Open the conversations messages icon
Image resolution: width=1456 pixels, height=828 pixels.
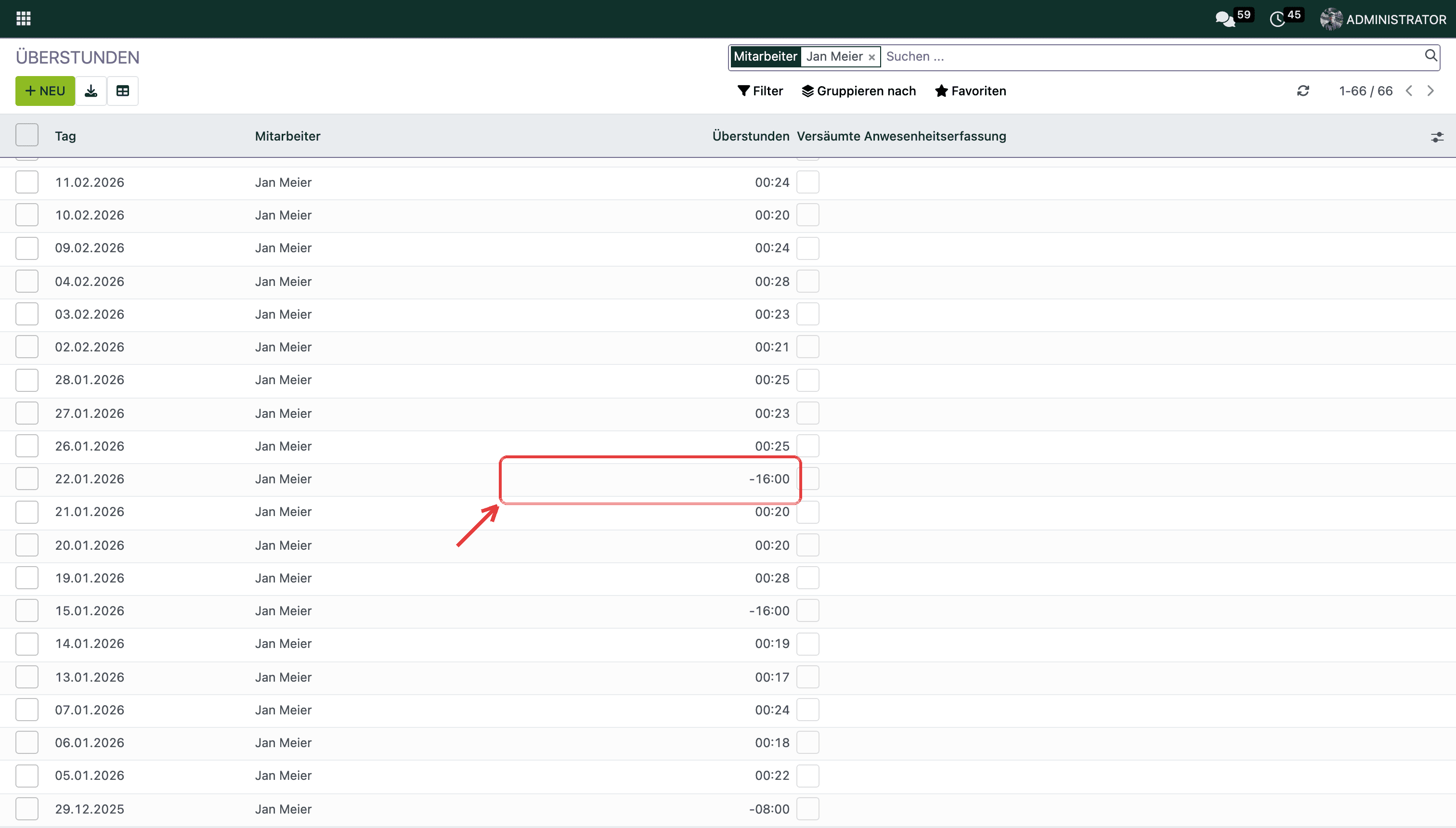(1225, 19)
